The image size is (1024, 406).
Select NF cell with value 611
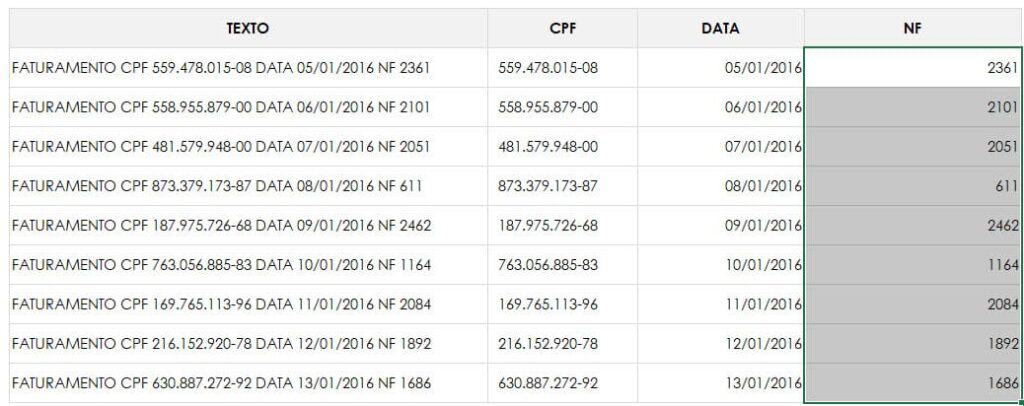point(914,186)
